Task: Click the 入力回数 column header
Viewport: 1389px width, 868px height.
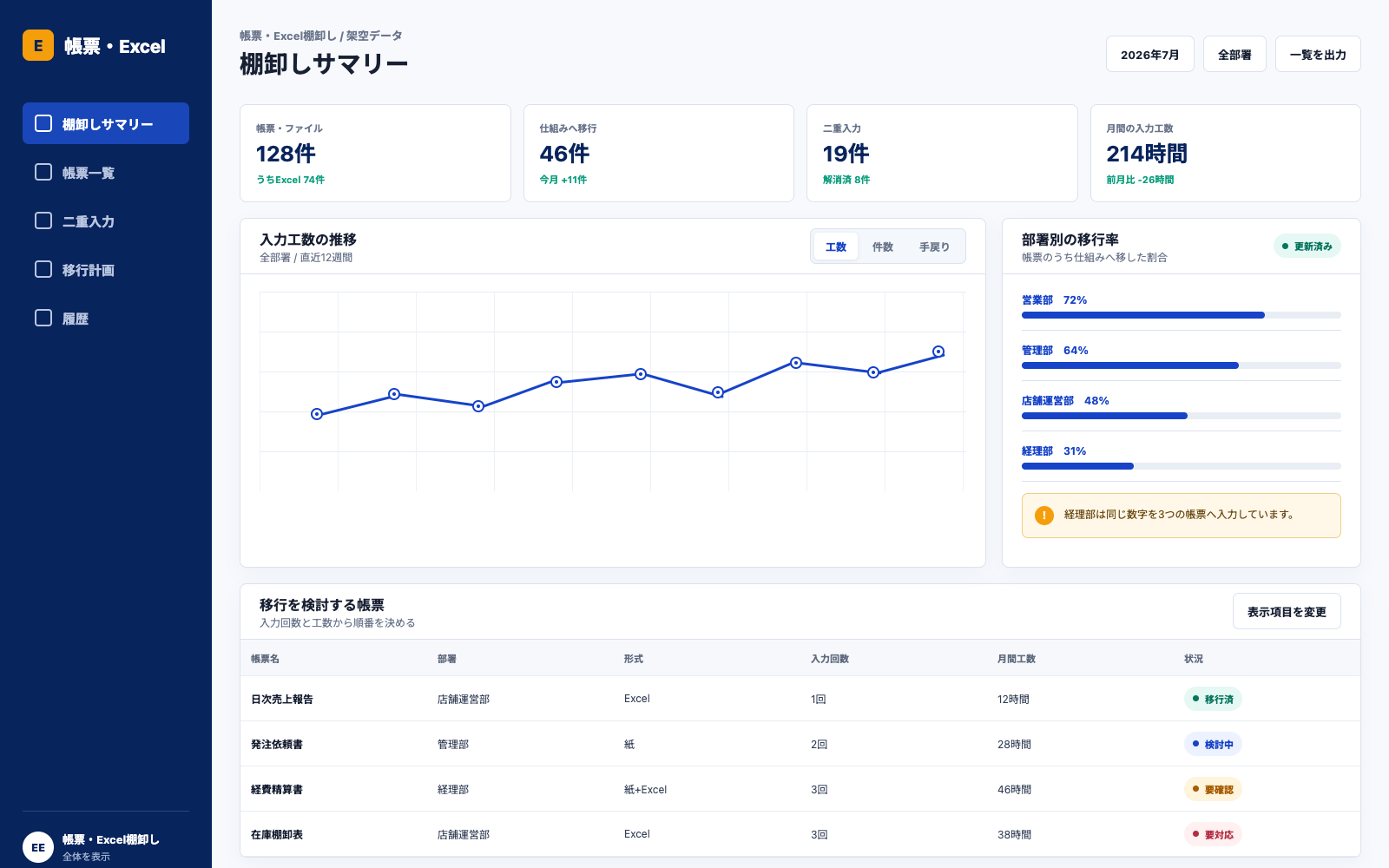Action: pyautogui.click(x=830, y=659)
